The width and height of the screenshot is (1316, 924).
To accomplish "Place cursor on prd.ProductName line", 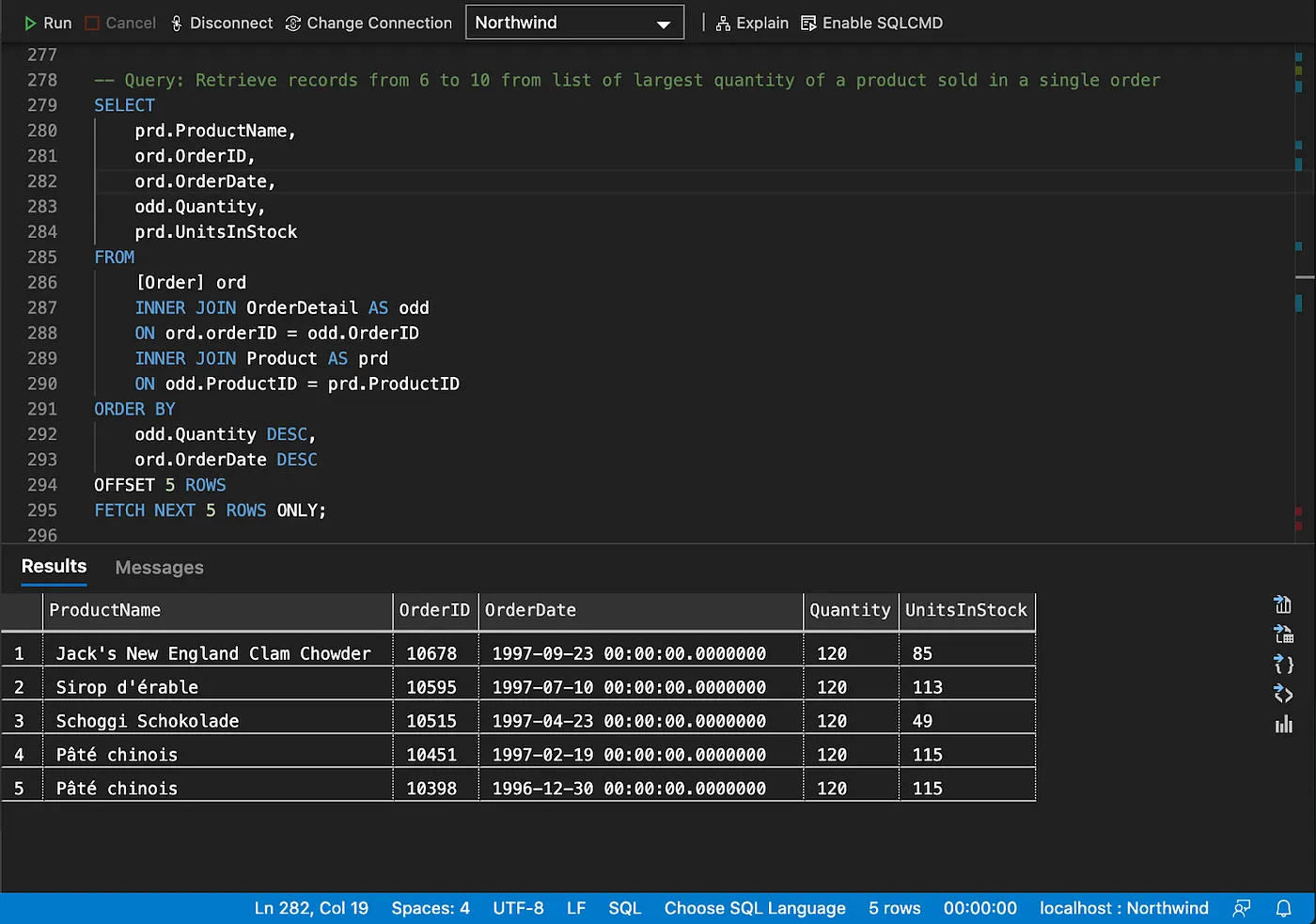I will coord(215,131).
